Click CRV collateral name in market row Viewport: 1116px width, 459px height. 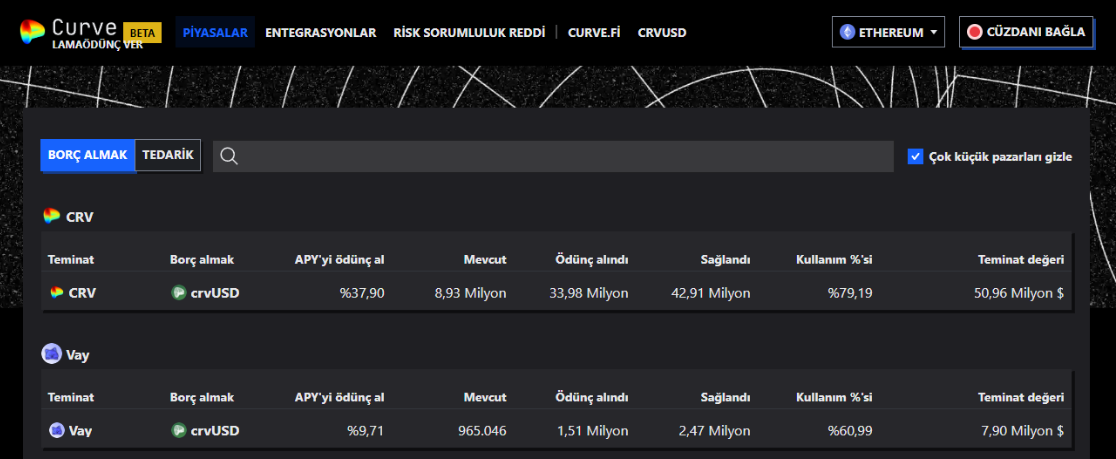pyautogui.click(x=82, y=292)
